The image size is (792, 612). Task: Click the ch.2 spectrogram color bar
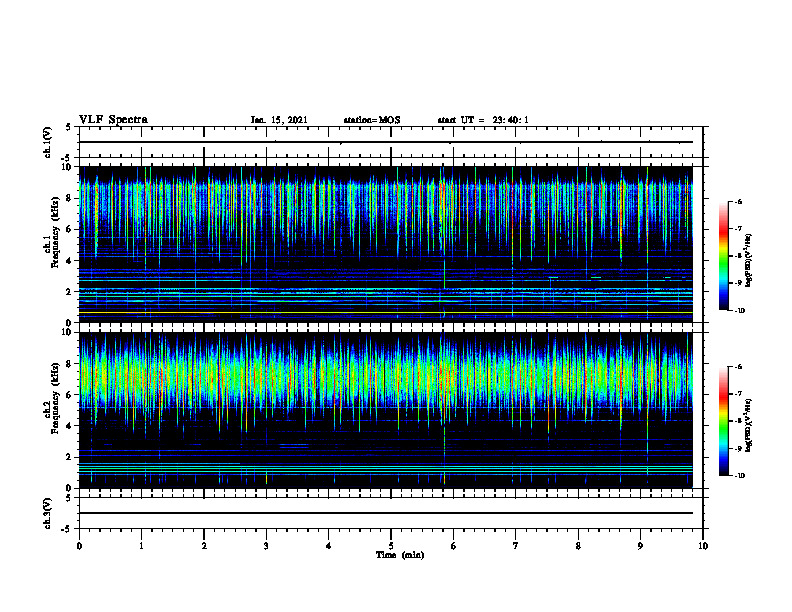coord(724,421)
